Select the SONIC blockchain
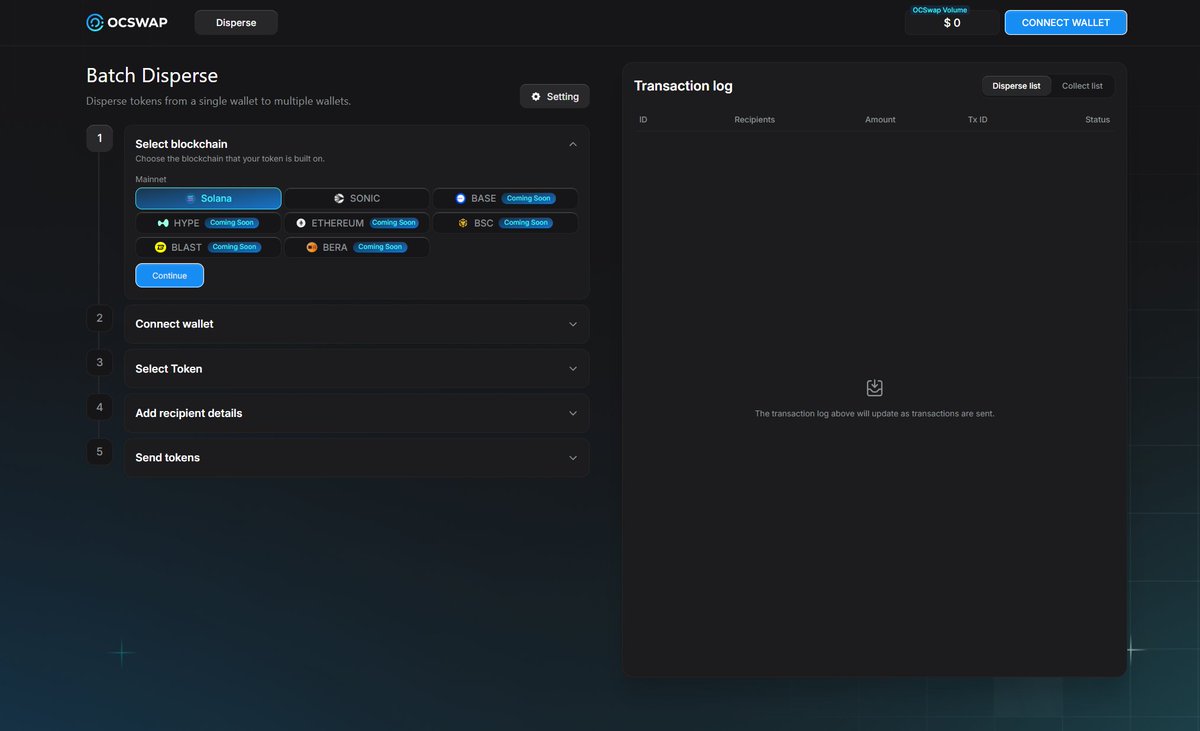This screenshot has width=1200, height=731. click(x=357, y=198)
